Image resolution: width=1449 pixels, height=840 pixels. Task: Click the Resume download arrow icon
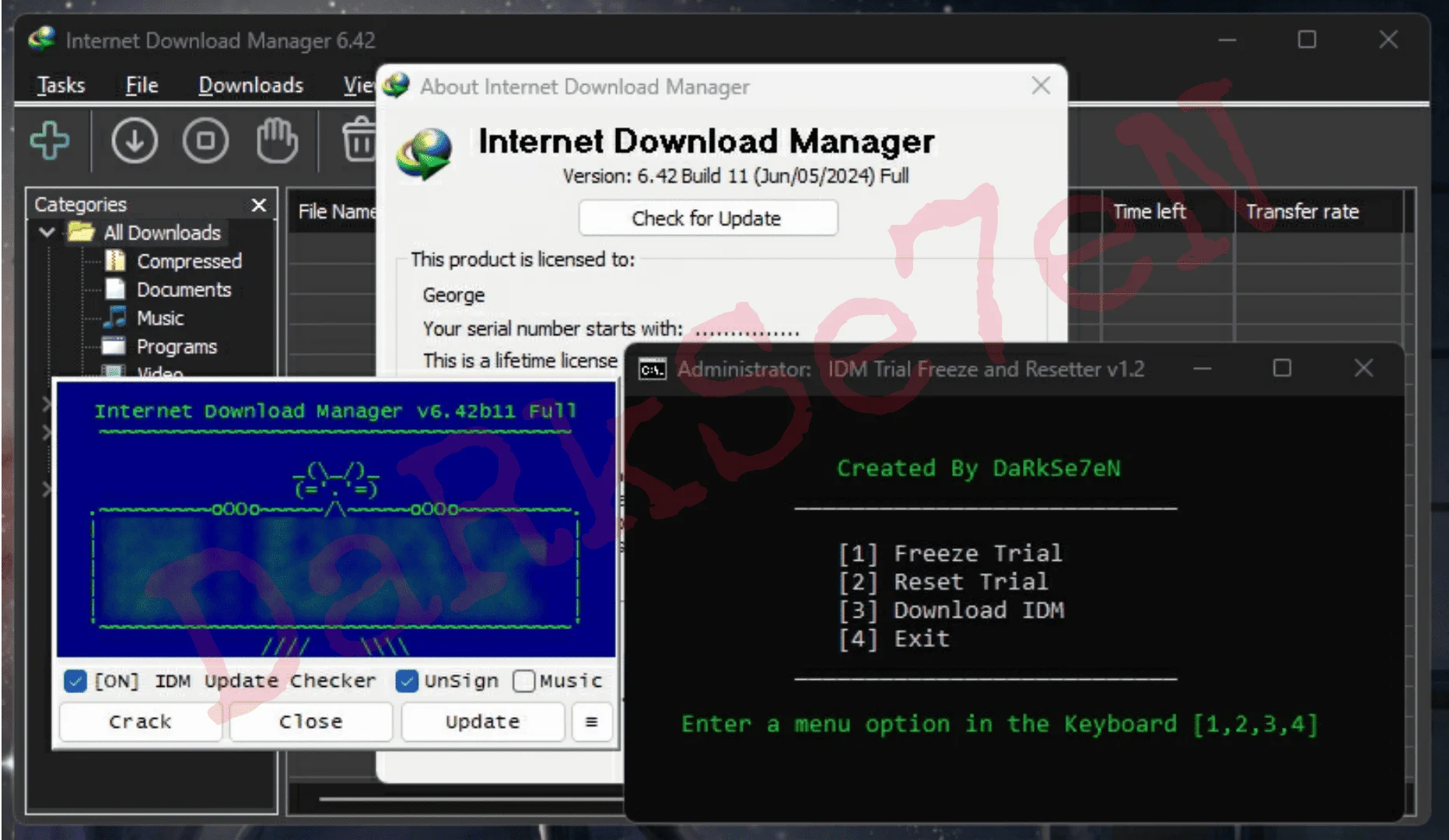click(135, 141)
